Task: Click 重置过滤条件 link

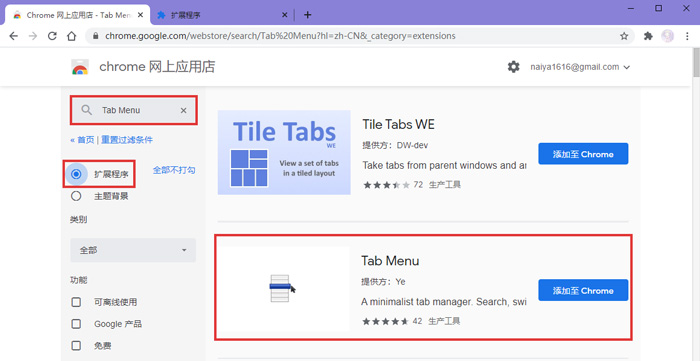Action: point(127,140)
